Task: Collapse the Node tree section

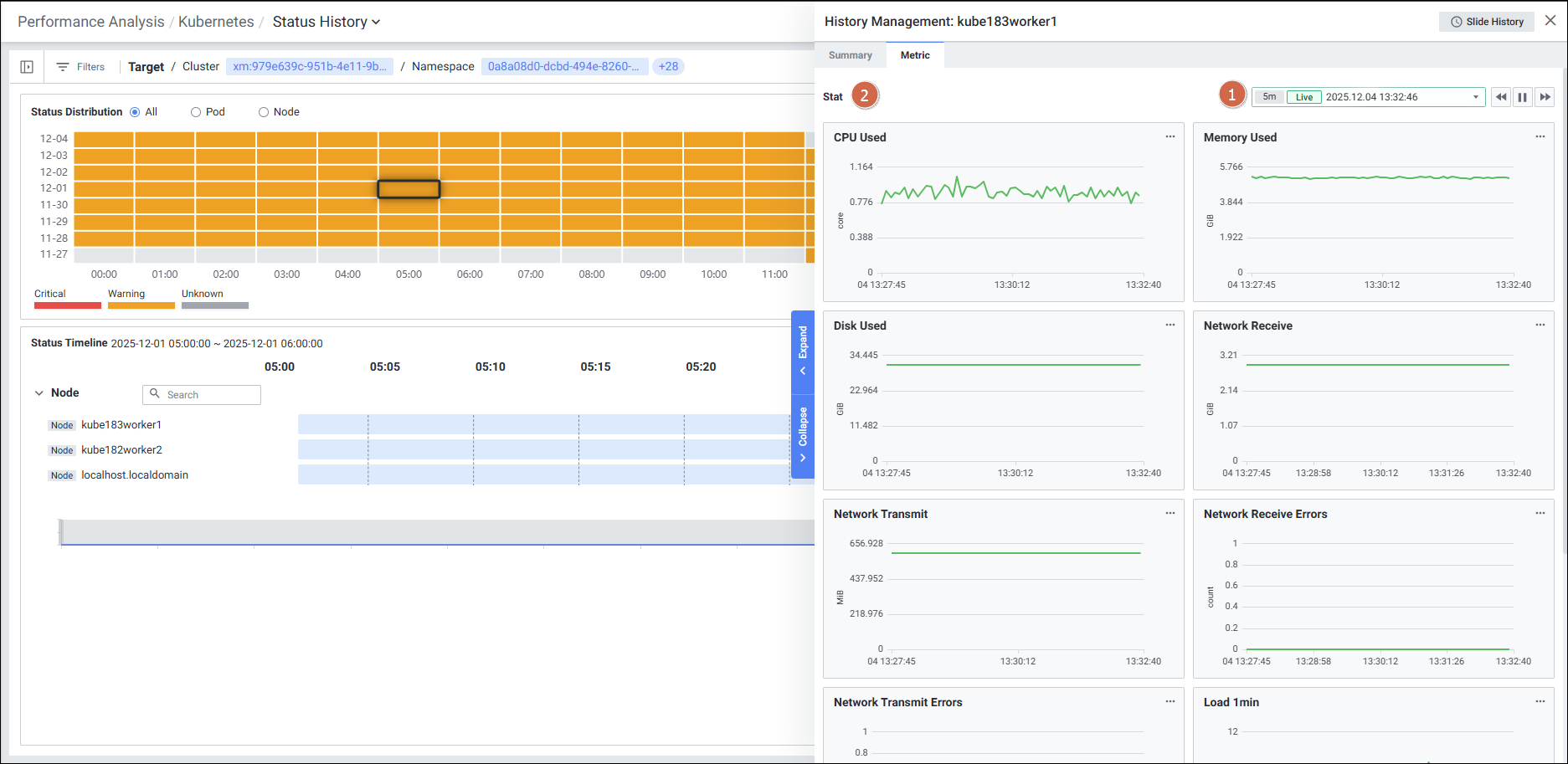Action: [x=39, y=393]
